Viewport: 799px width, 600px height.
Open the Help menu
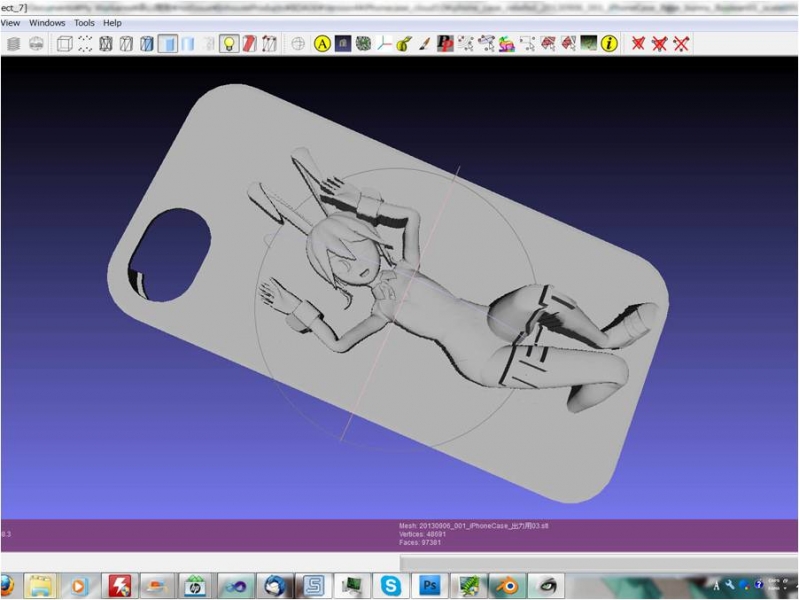click(112, 23)
